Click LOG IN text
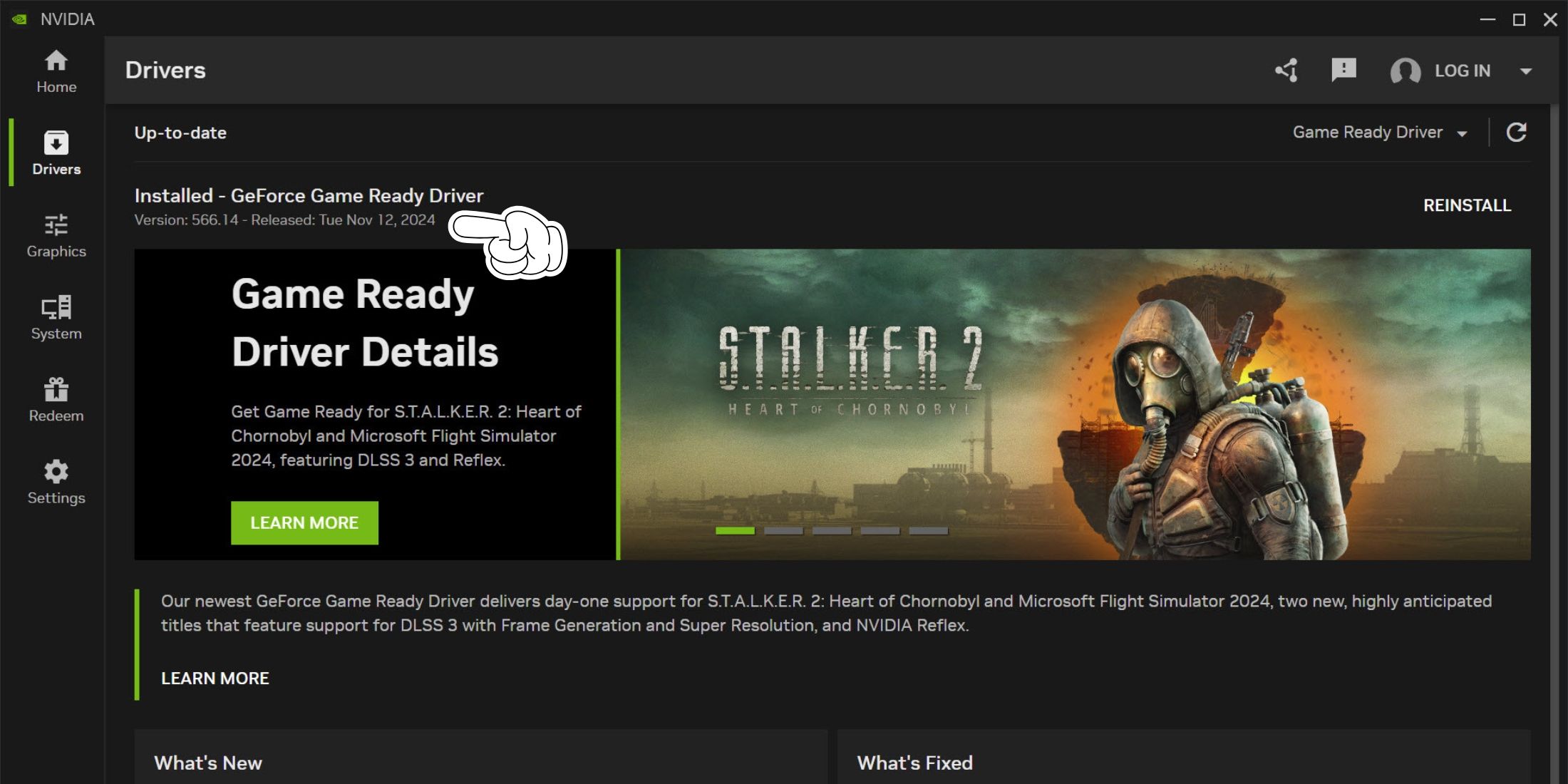Image resolution: width=1568 pixels, height=784 pixels. click(1462, 71)
